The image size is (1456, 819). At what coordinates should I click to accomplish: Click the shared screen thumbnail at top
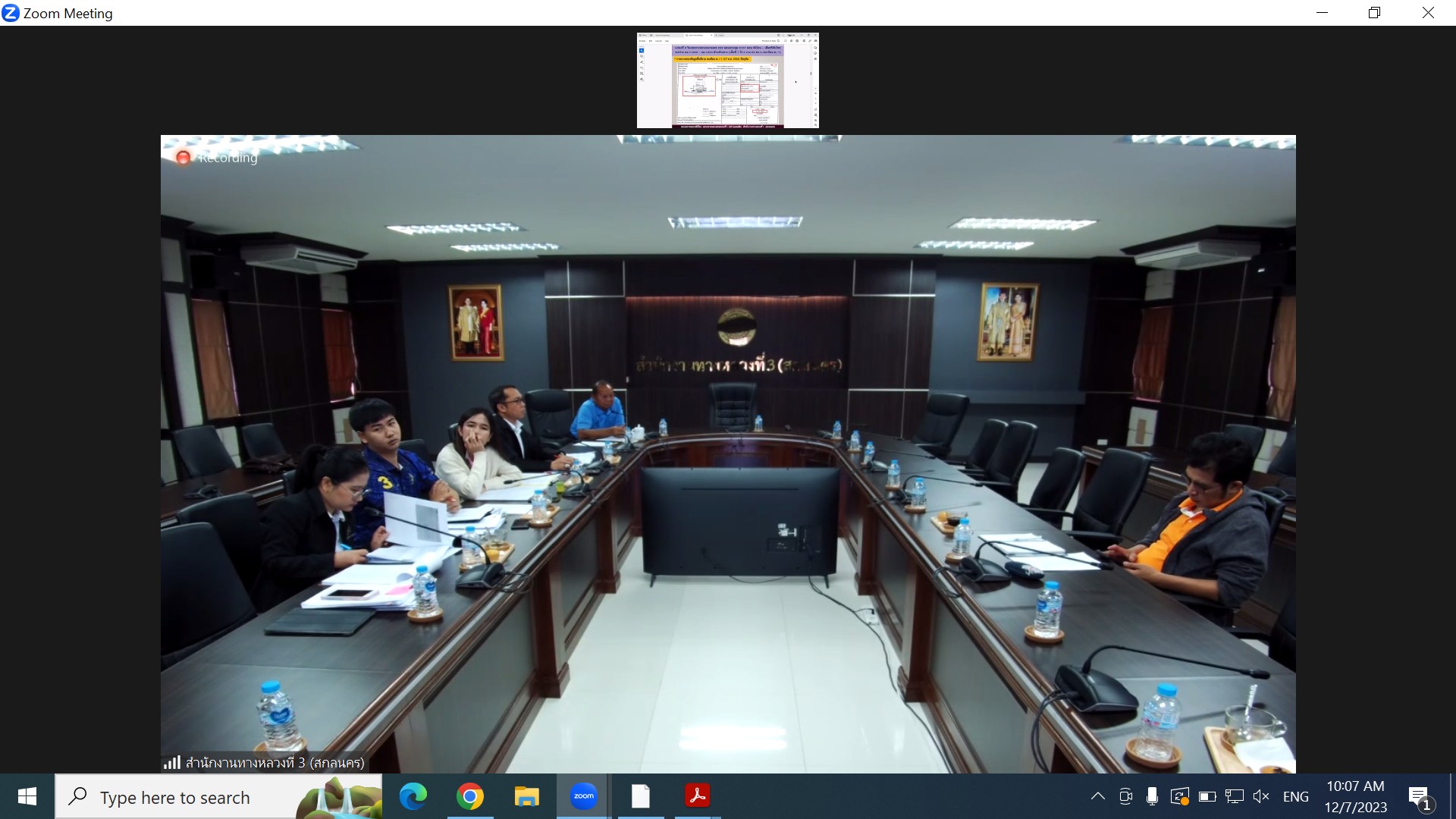[x=727, y=80]
